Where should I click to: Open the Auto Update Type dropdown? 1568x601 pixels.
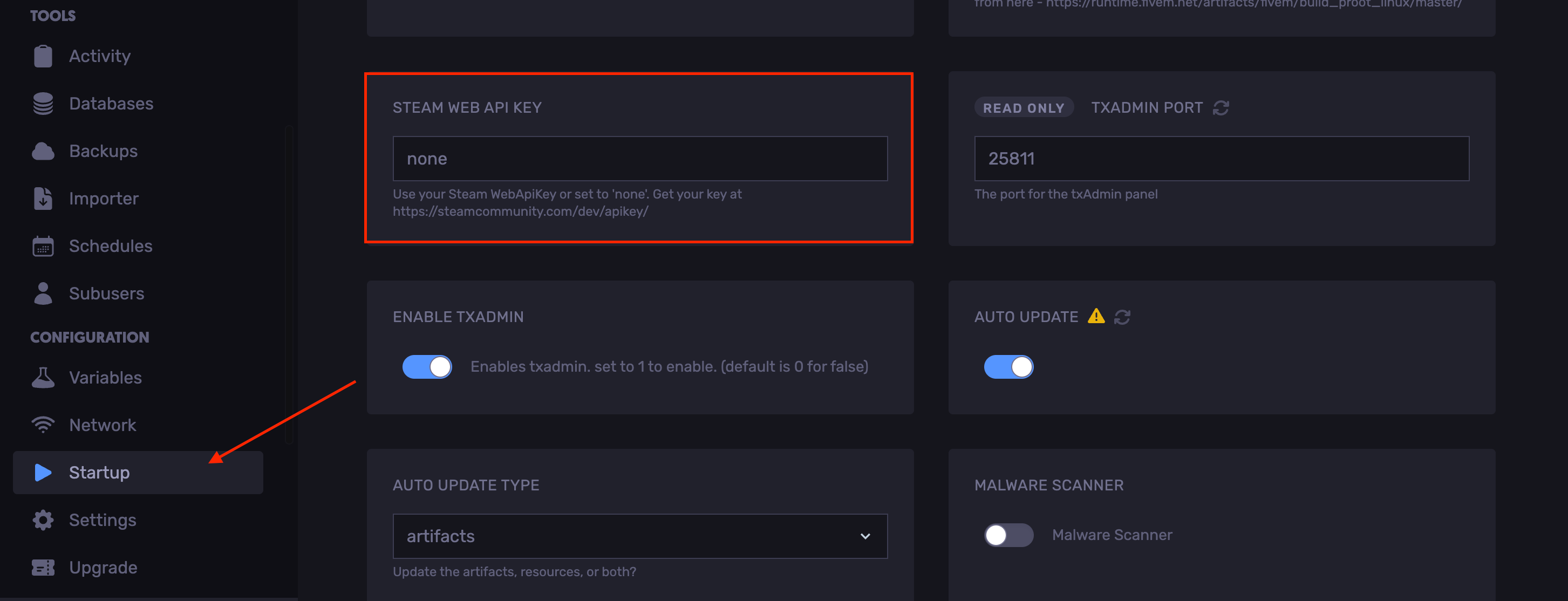639,536
